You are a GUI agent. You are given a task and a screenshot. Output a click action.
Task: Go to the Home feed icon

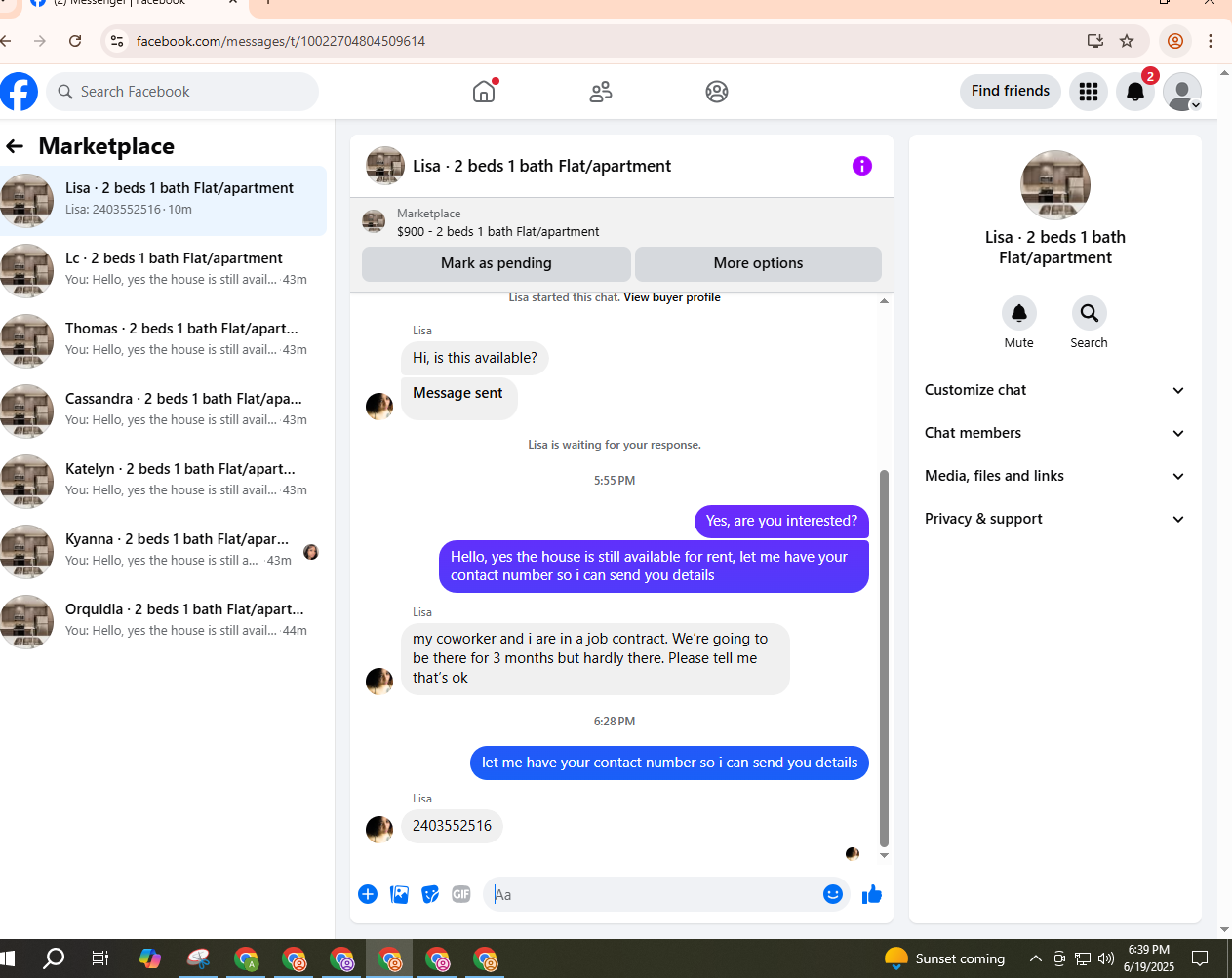[484, 92]
